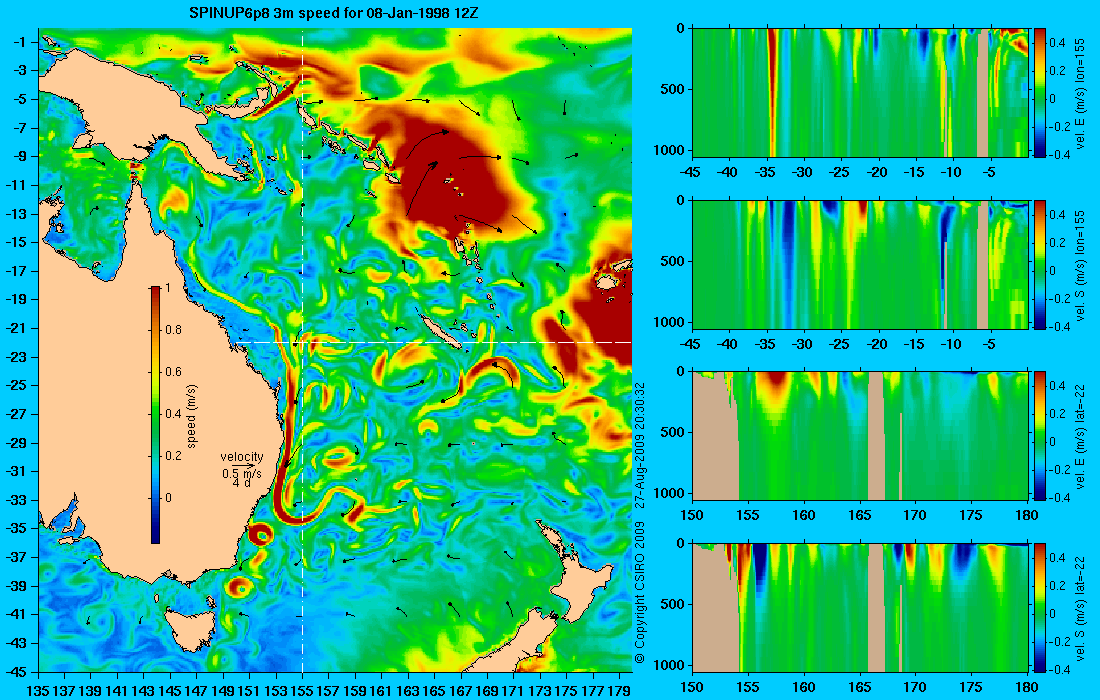Select the vel. S lon=155 section plot

point(860,264)
